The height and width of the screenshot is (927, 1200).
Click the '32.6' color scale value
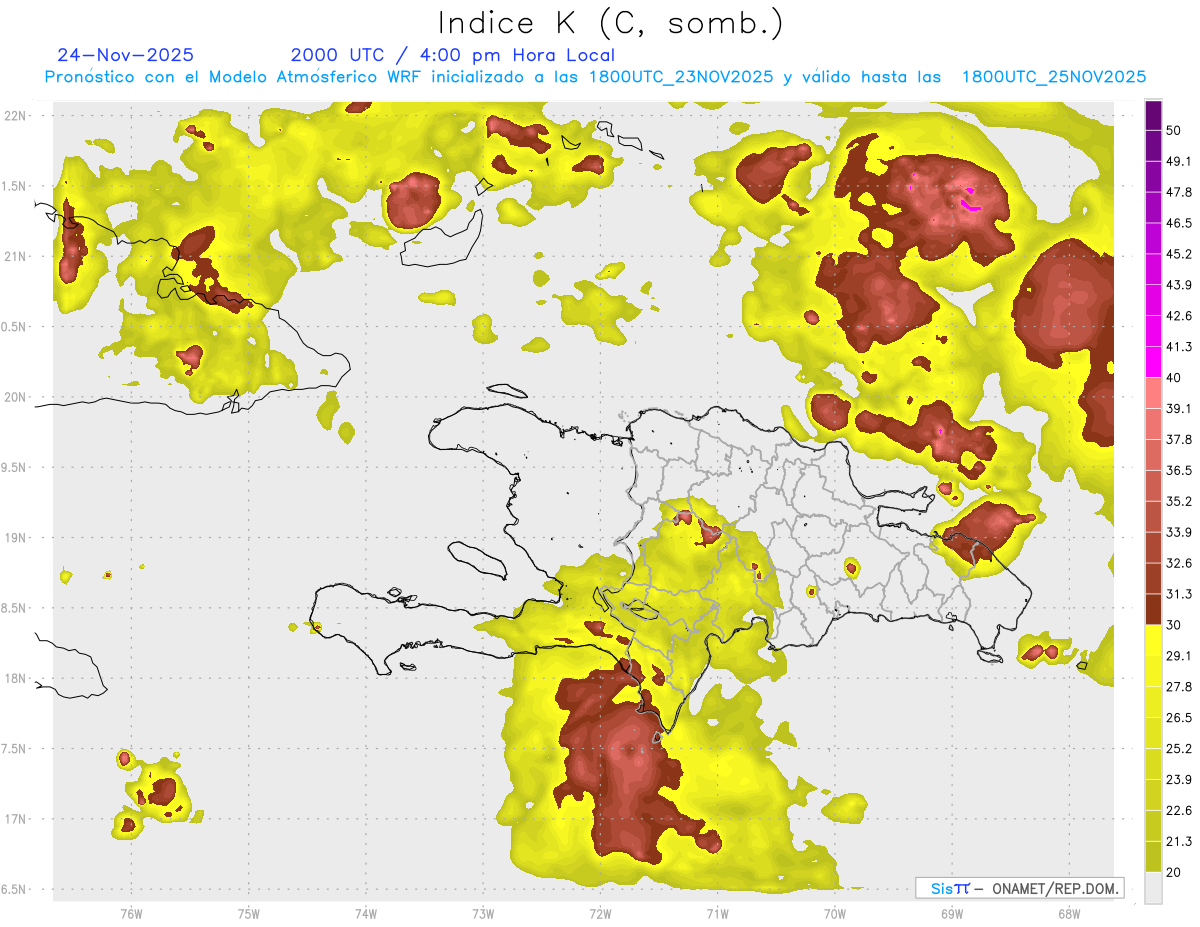click(x=1179, y=563)
